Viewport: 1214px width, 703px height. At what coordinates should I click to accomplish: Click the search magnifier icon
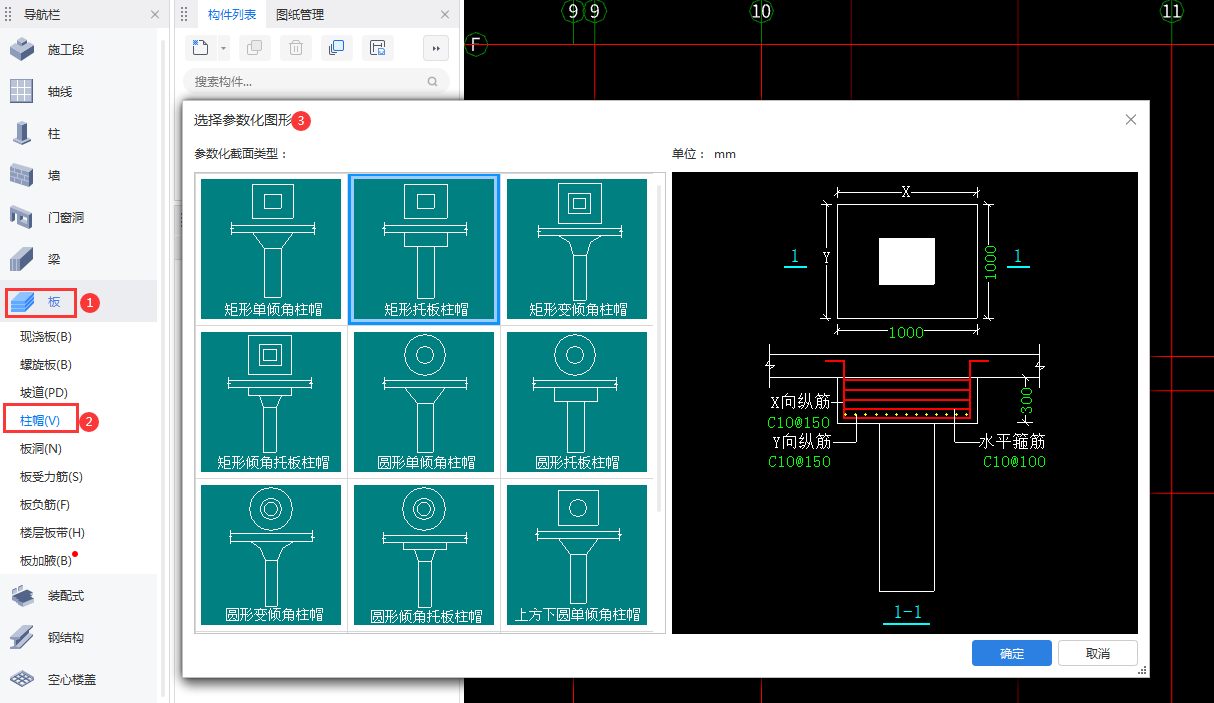click(433, 82)
